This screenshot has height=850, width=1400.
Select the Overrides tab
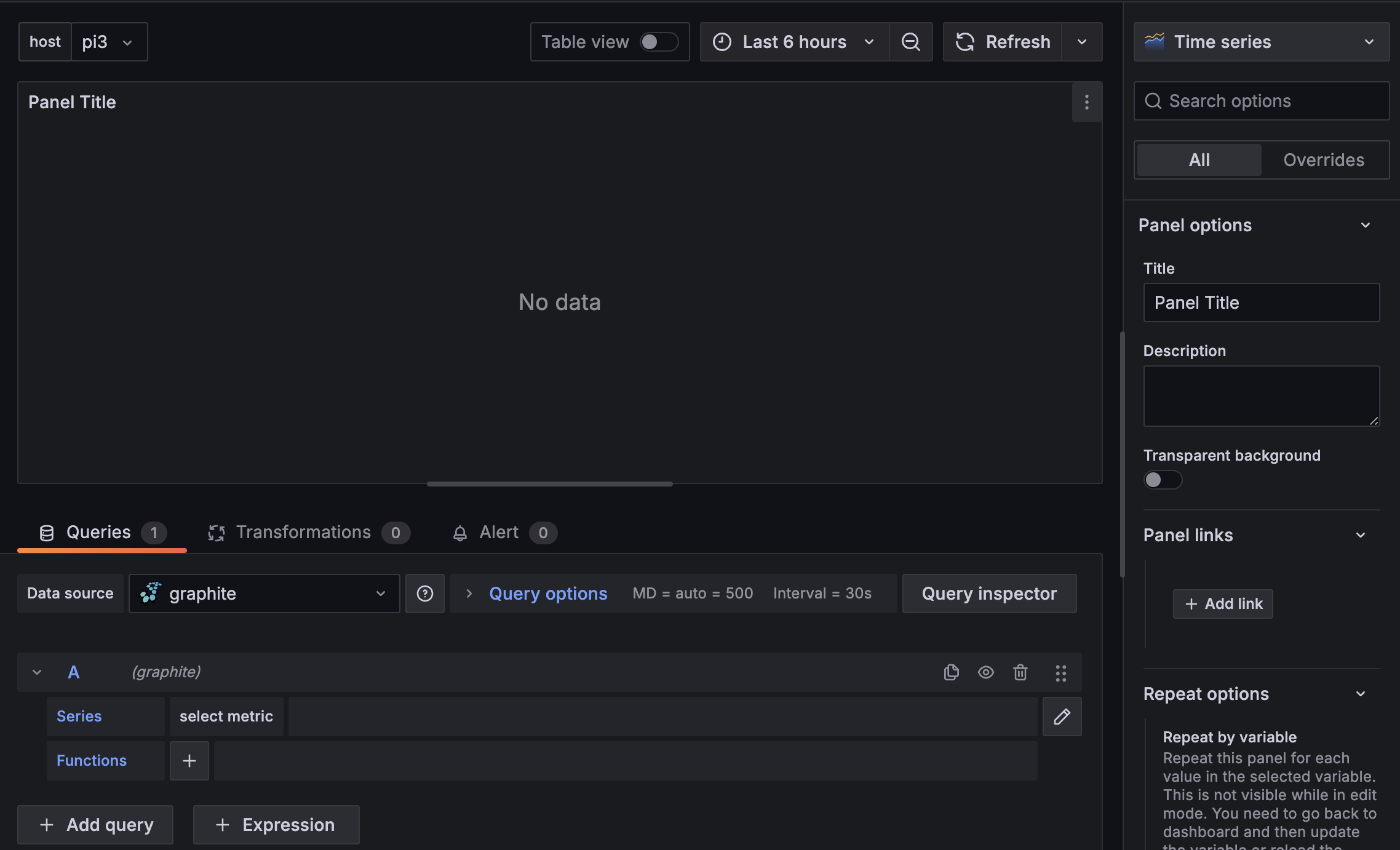[1324, 160]
